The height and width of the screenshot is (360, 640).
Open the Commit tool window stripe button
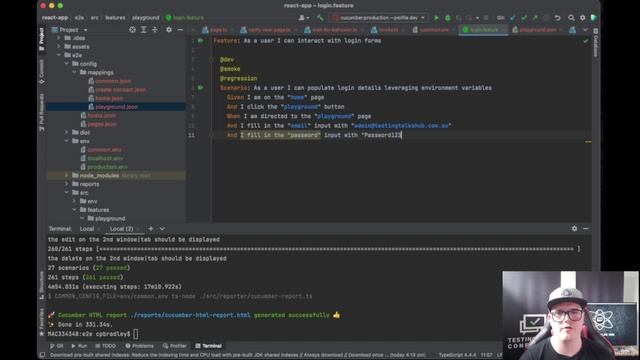[x=42, y=72]
